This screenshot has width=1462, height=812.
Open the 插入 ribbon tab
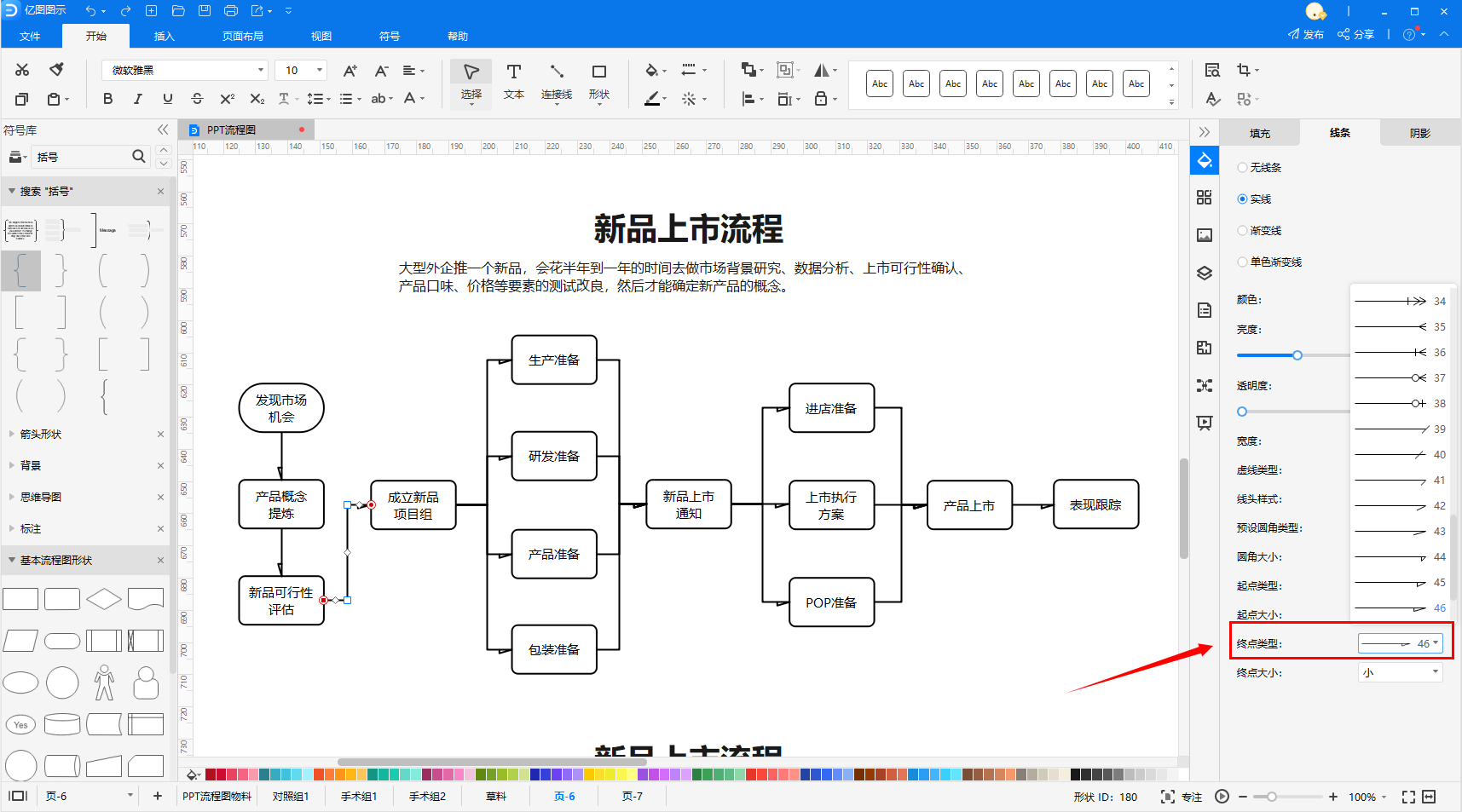point(164,36)
